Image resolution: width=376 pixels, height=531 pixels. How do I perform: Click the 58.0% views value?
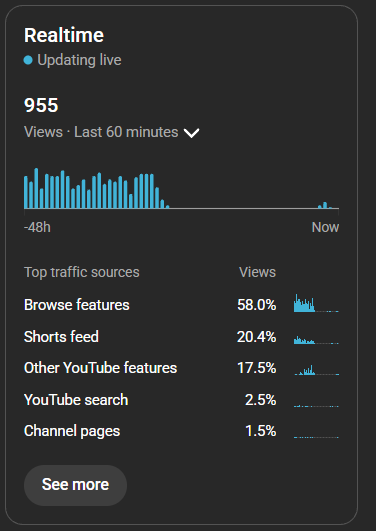256,305
